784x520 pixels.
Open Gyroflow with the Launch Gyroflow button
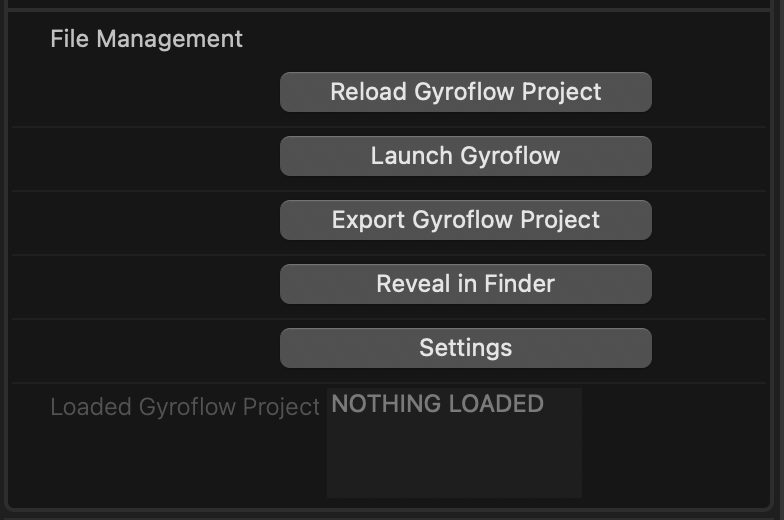466,156
